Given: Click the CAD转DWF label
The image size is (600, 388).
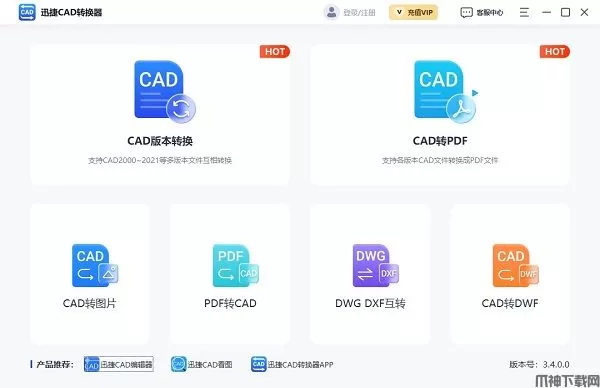Looking at the screenshot, I should tap(510, 303).
